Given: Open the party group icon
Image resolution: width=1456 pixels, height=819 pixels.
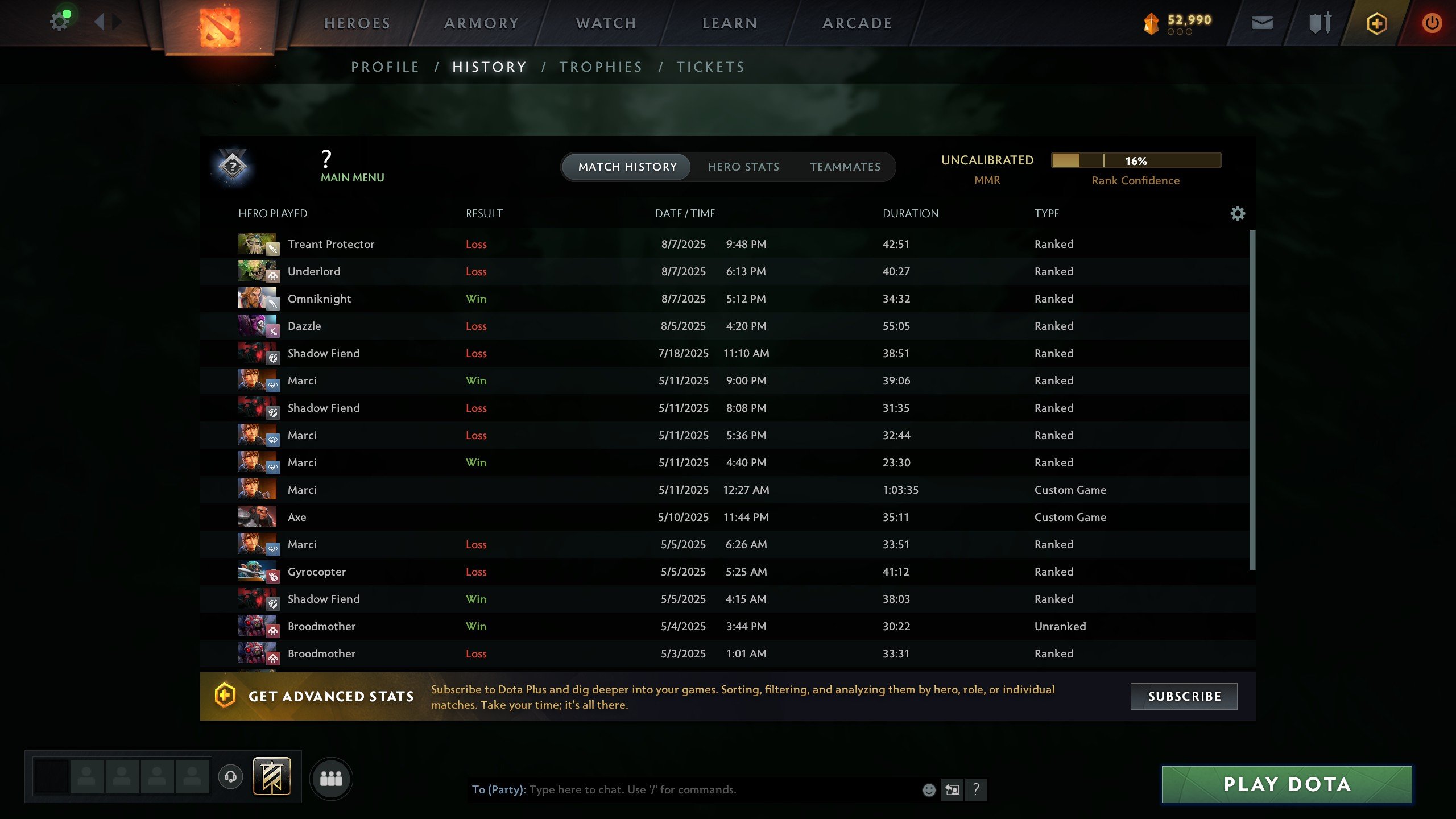Looking at the screenshot, I should tap(331, 778).
